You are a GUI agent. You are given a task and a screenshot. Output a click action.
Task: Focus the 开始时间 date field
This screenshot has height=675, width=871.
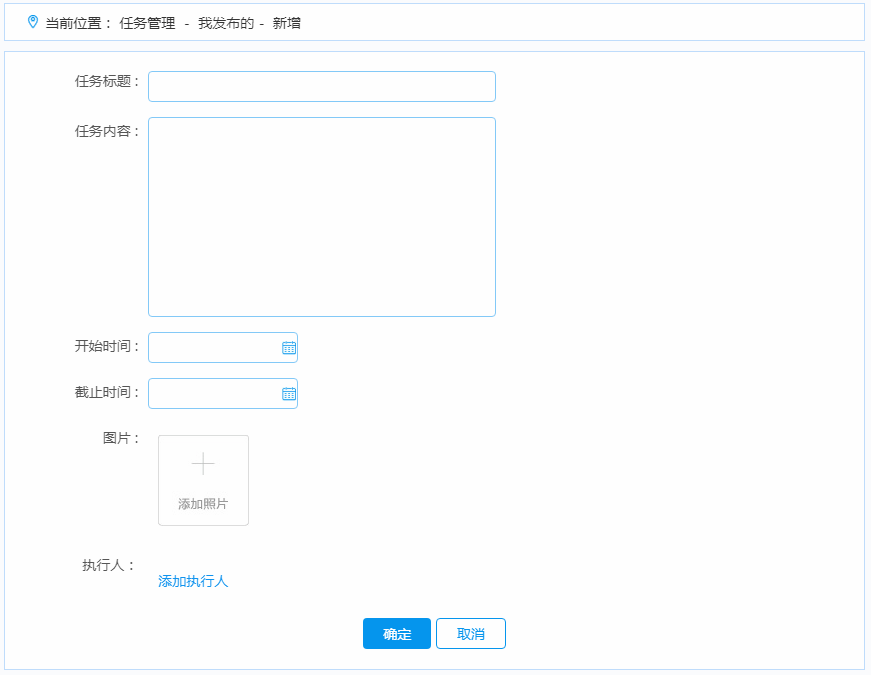click(x=213, y=348)
